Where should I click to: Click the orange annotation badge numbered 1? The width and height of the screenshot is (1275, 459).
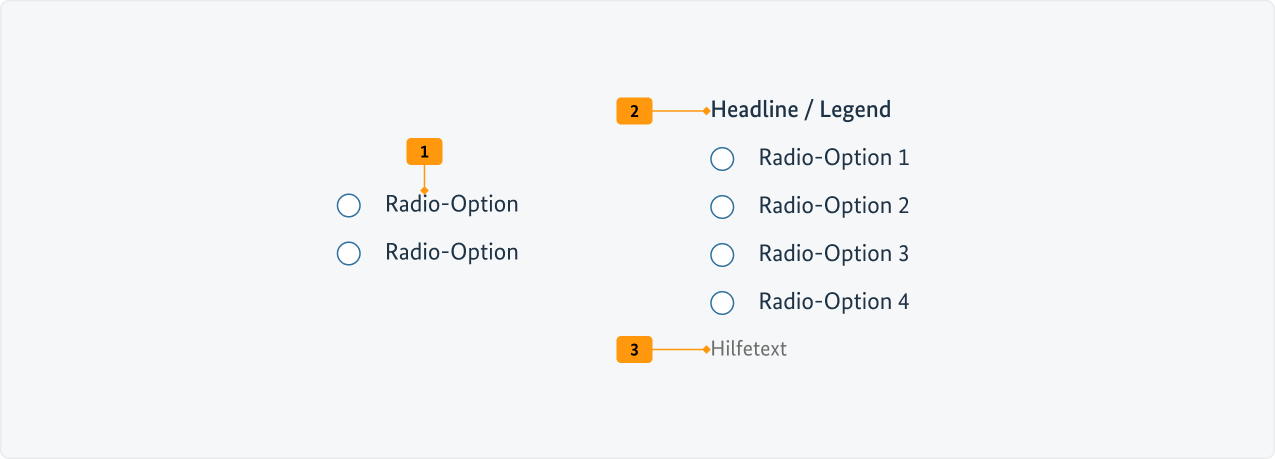pyautogui.click(x=424, y=152)
